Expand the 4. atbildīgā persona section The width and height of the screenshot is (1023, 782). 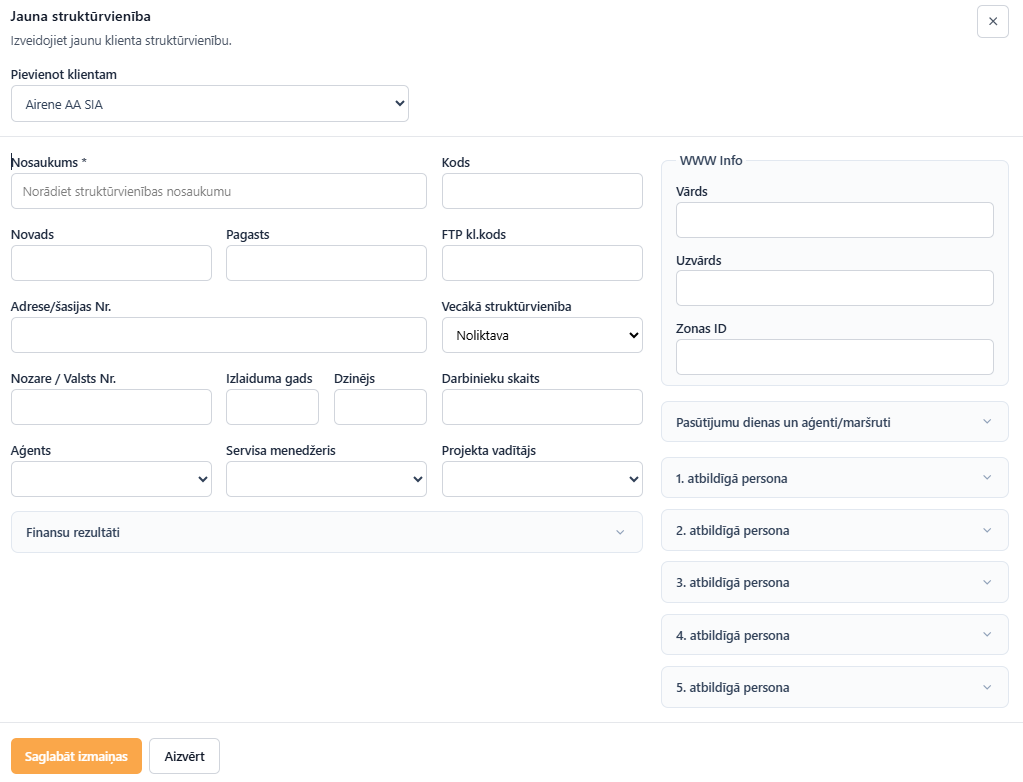tap(834, 635)
